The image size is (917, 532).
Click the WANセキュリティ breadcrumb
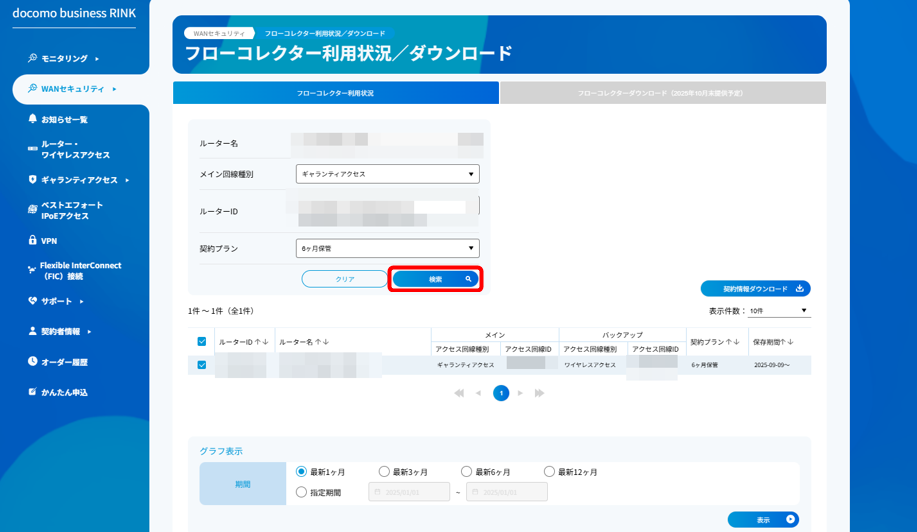click(219, 33)
